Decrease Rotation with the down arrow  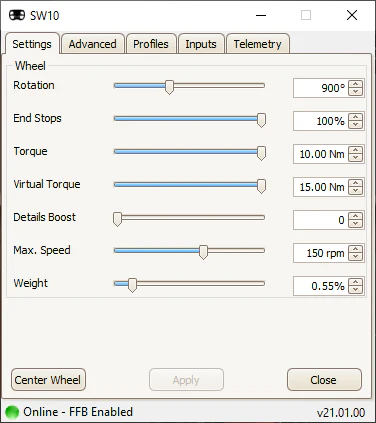356,92
